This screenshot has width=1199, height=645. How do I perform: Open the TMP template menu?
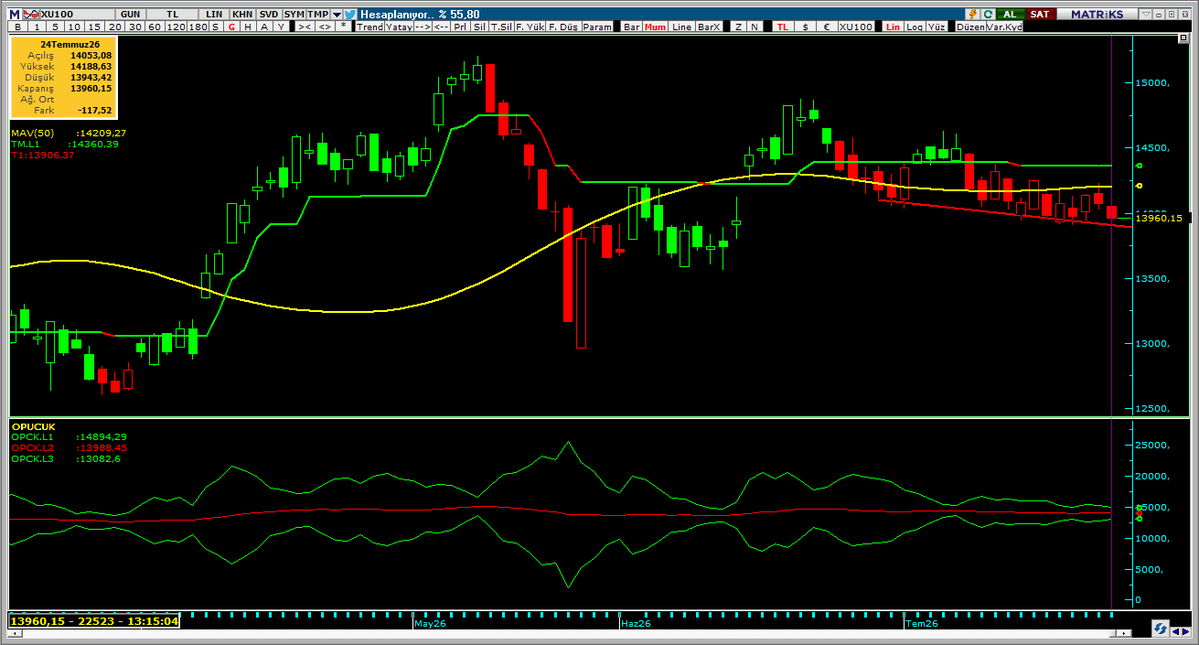click(318, 14)
